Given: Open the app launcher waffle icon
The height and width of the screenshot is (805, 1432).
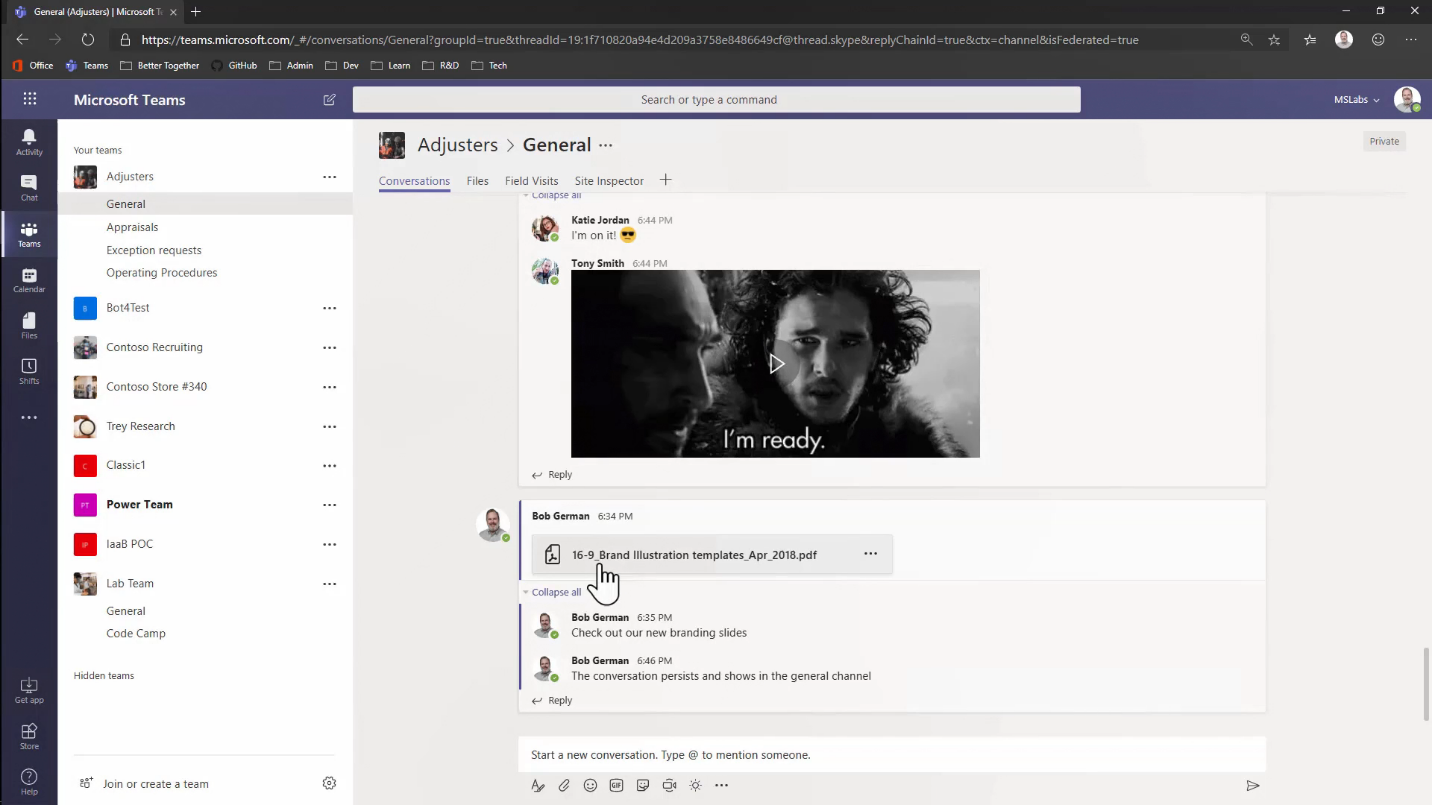Looking at the screenshot, I should [x=30, y=99].
